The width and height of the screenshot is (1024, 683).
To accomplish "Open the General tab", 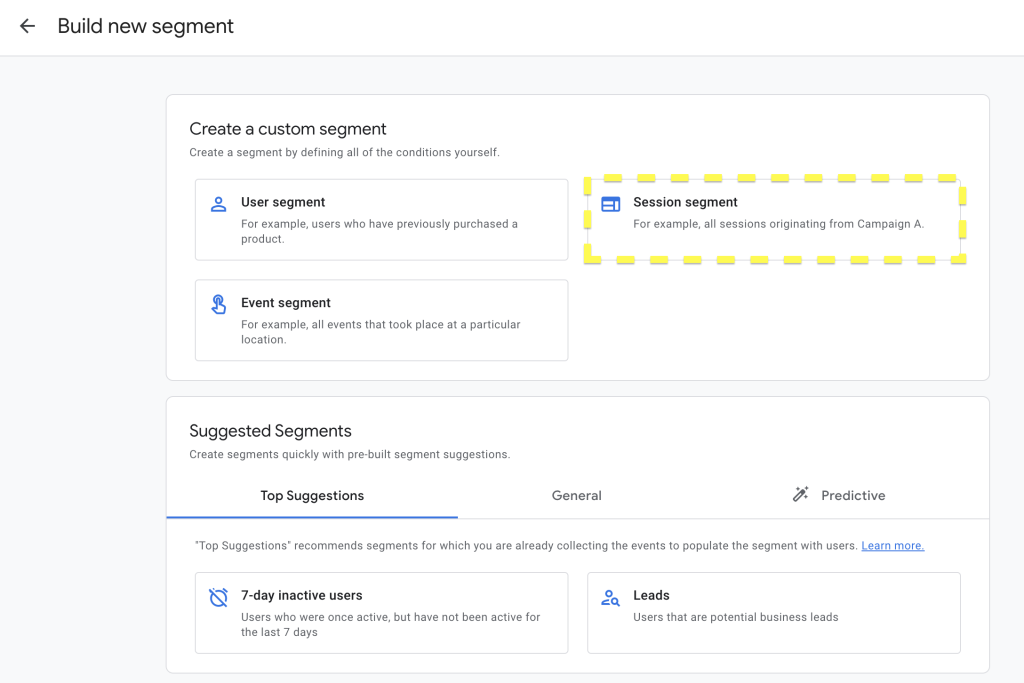I will tap(576, 495).
